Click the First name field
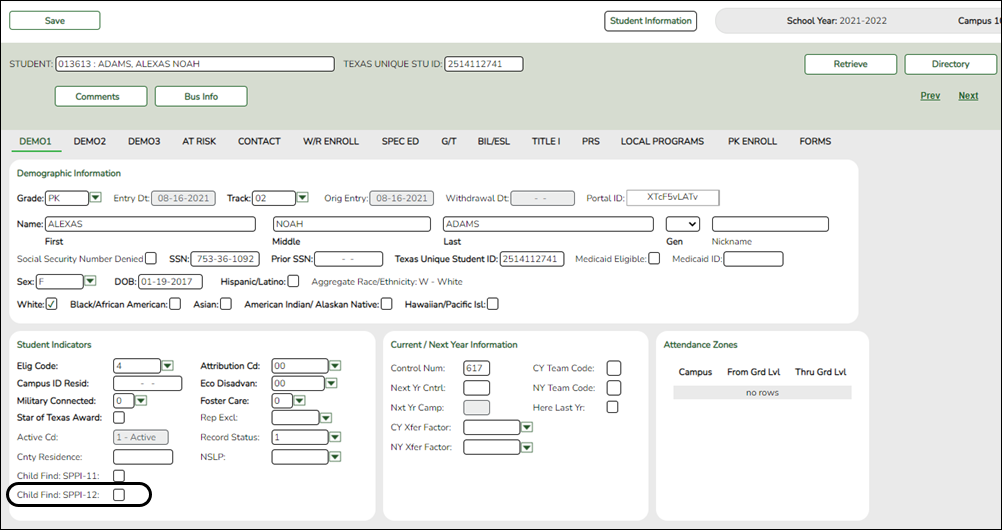Image resolution: width=1002 pixels, height=530 pixels. coord(151,224)
